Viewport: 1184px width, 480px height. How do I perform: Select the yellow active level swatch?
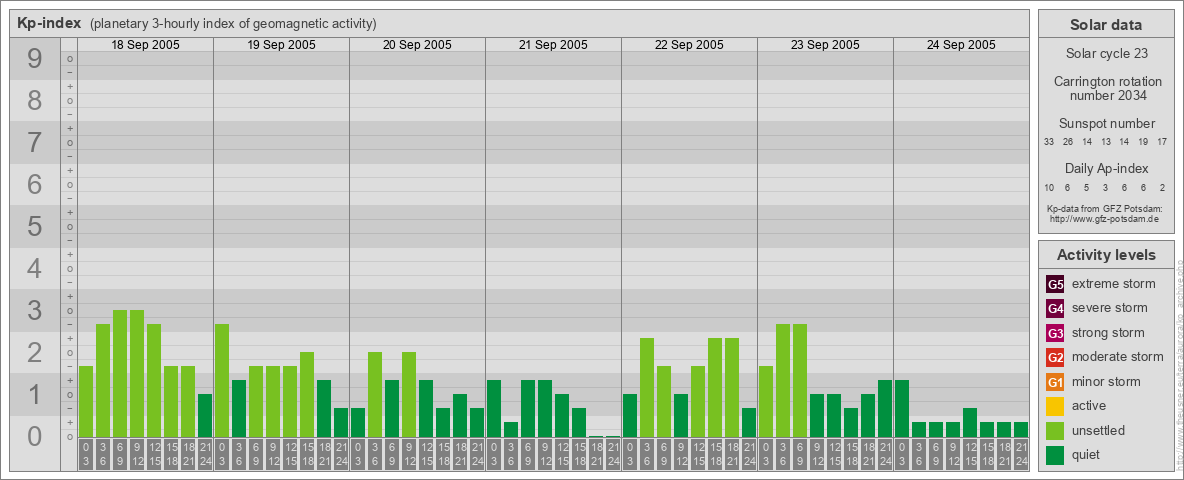tap(1056, 405)
